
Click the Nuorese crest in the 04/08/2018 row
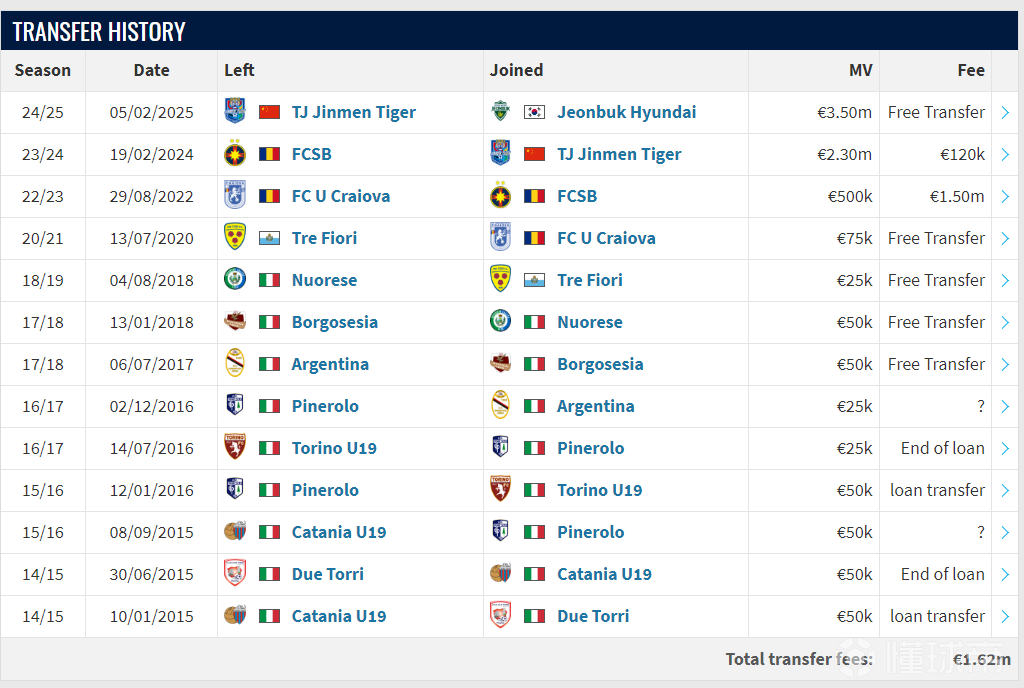coord(235,279)
